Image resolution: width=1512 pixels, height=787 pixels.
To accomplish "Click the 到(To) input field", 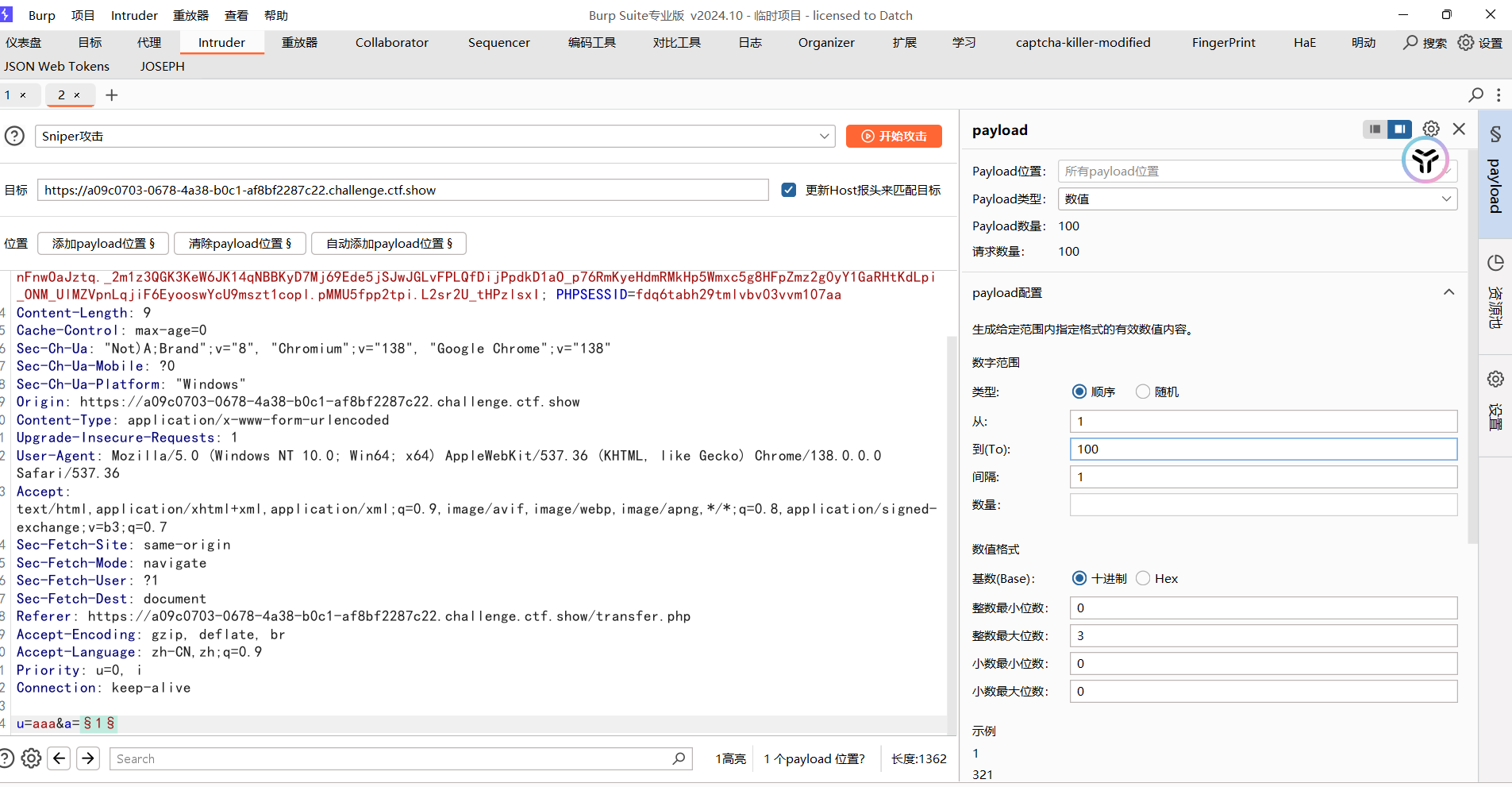I will pyautogui.click(x=1263, y=449).
